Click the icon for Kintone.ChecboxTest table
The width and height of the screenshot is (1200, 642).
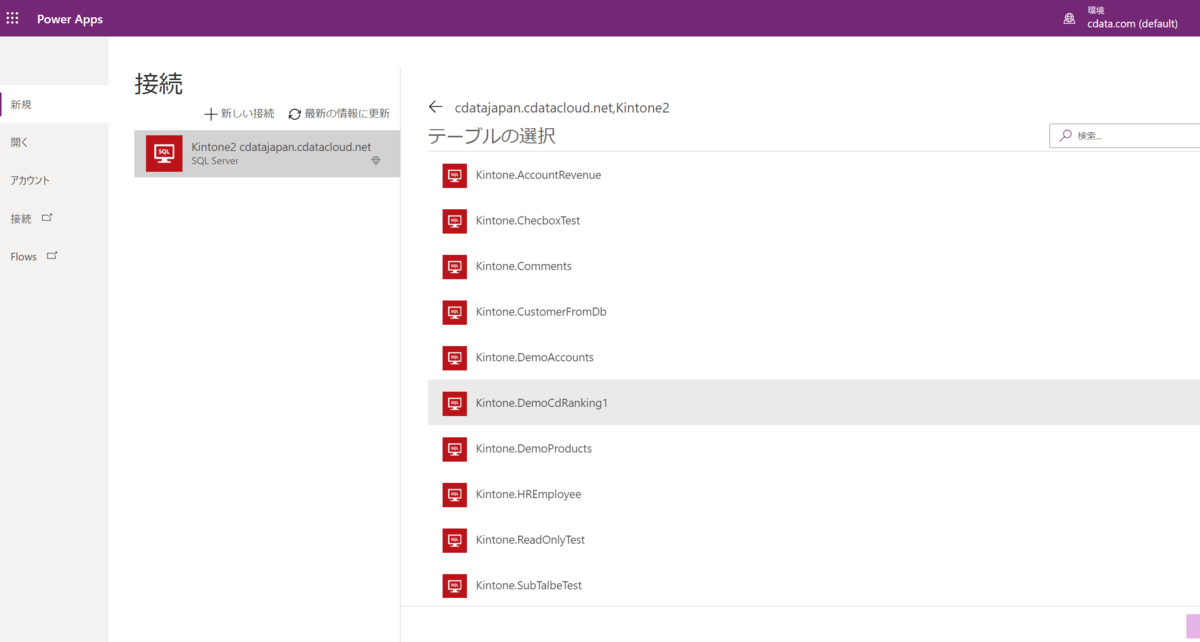coord(455,221)
